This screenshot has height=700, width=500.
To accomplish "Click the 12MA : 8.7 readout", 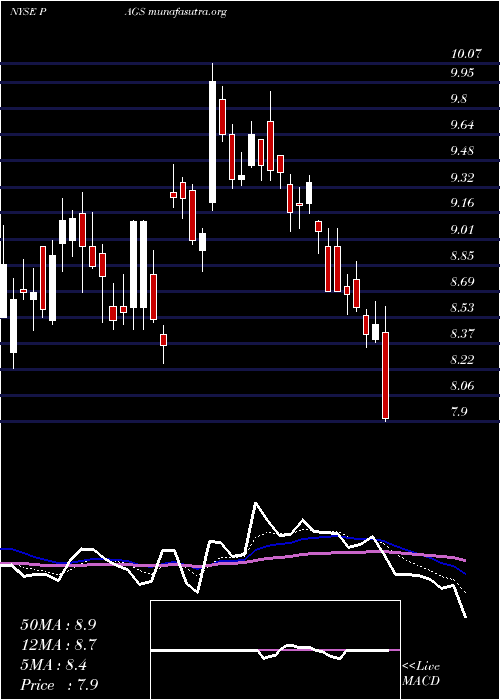I will click(x=58, y=645).
